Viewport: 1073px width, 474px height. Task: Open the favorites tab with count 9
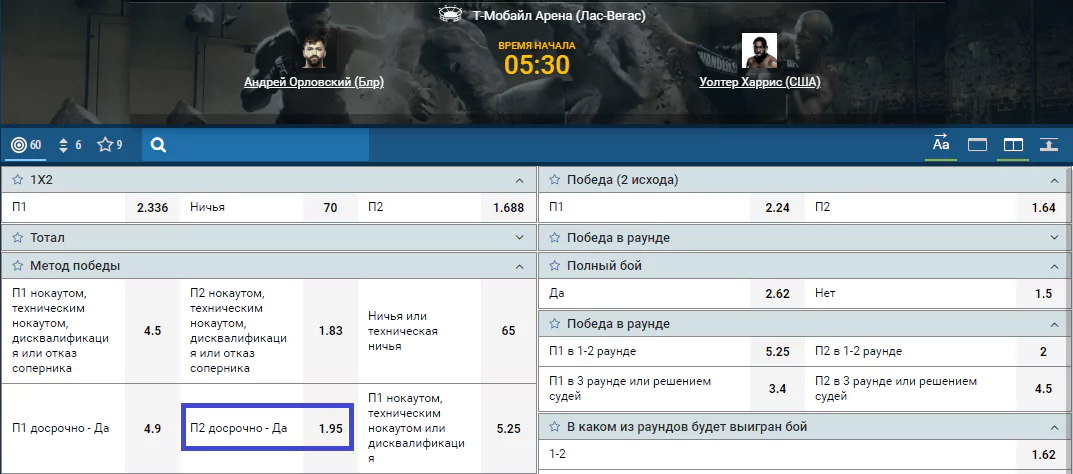pos(109,145)
